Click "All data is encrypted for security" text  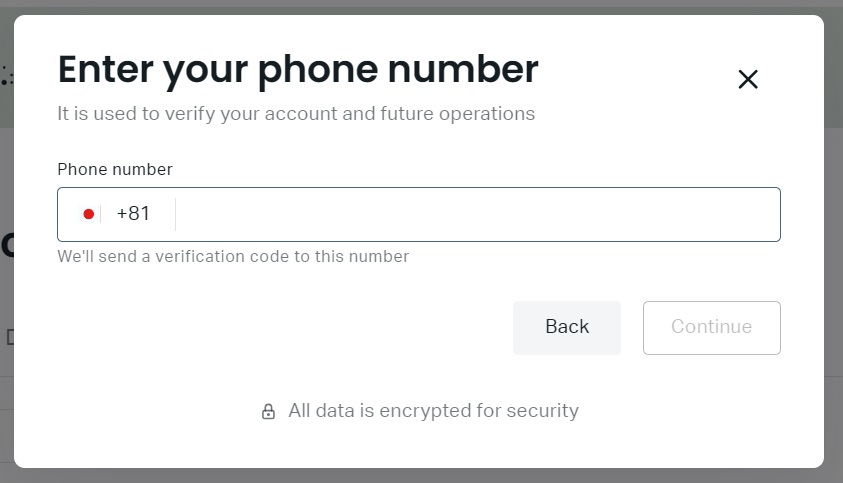(x=433, y=410)
